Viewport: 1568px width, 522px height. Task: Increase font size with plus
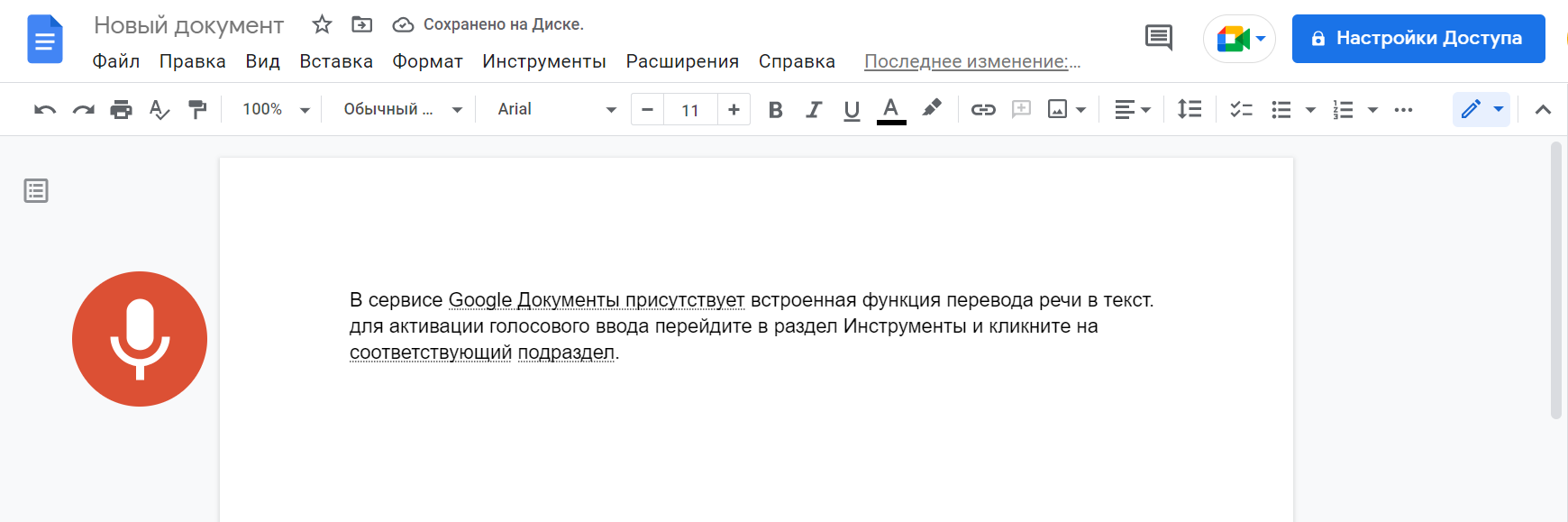[734, 109]
